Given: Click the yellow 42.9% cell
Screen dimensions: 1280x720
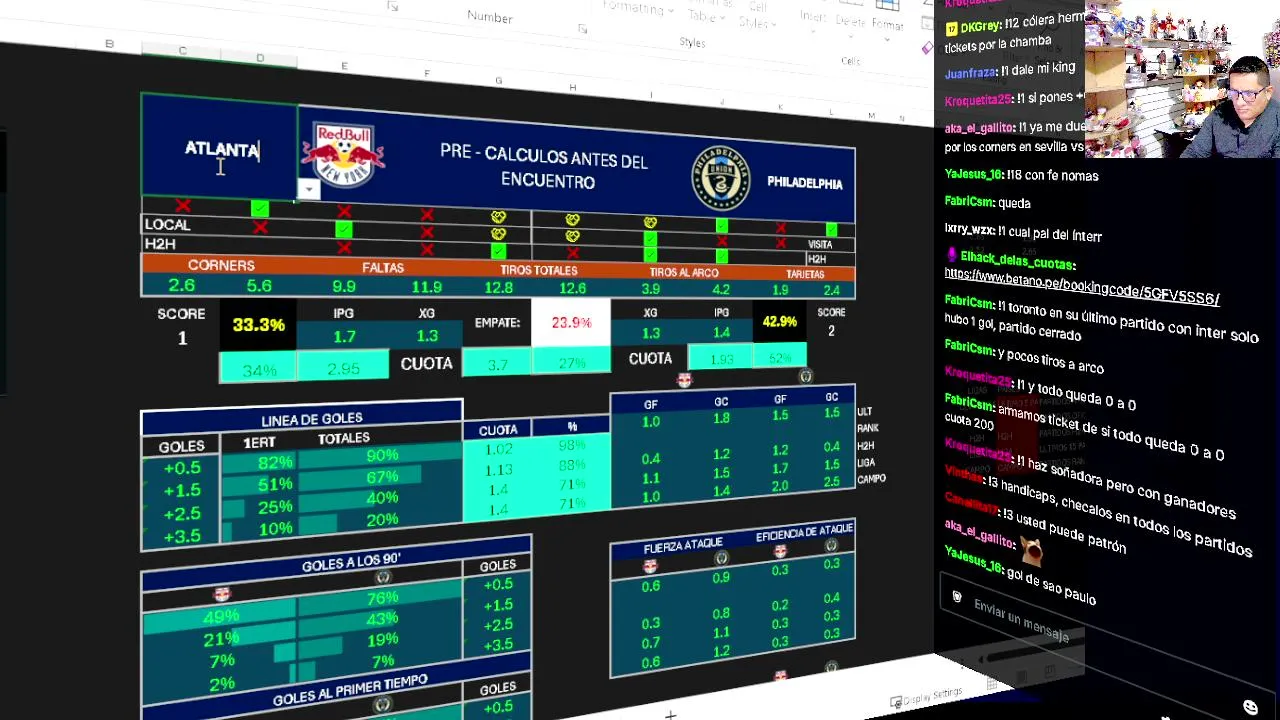Looking at the screenshot, I should pos(779,322).
